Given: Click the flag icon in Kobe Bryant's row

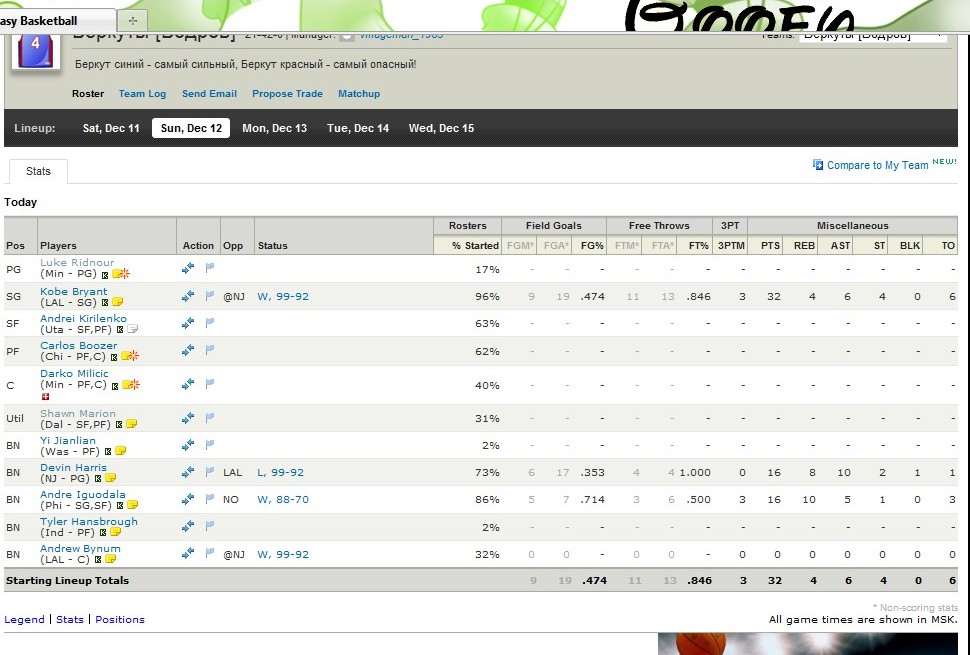Looking at the screenshot, I should [x=210, y=296].
